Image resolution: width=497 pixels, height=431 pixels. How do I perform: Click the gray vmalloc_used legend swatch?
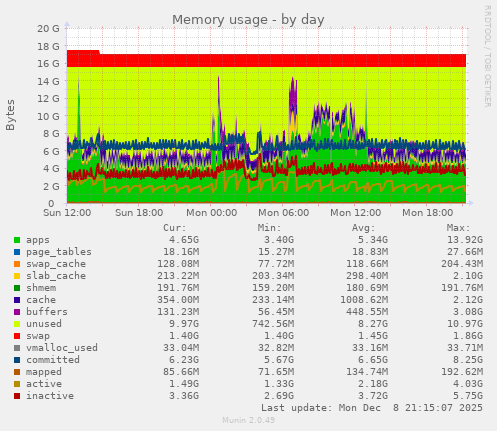(x=17, y=348)
